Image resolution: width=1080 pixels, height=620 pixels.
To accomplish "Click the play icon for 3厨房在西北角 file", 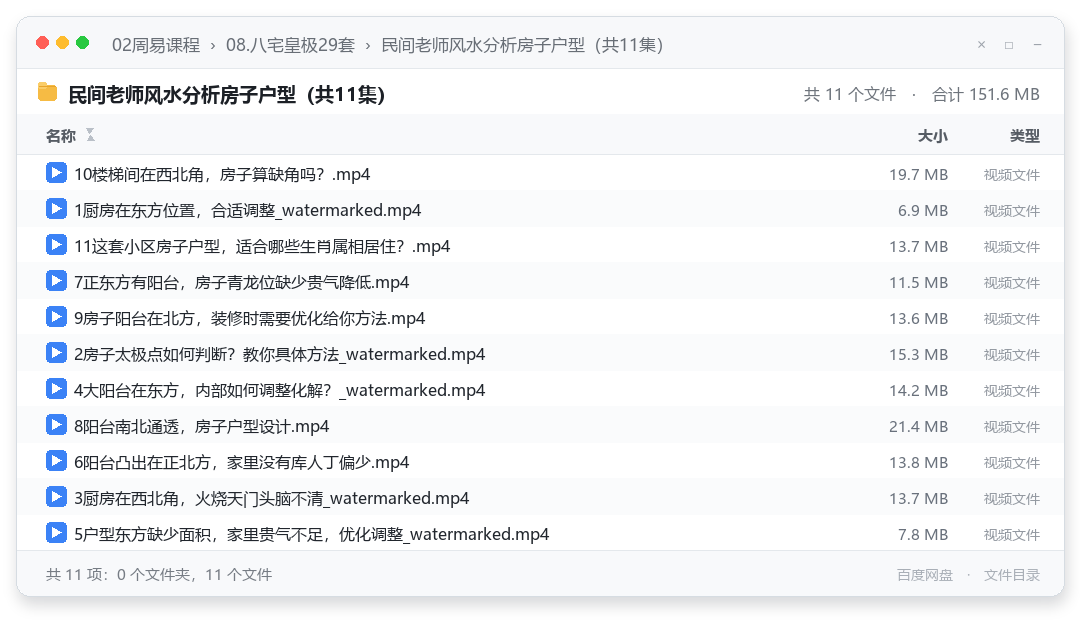I will [x=56, y=497].
